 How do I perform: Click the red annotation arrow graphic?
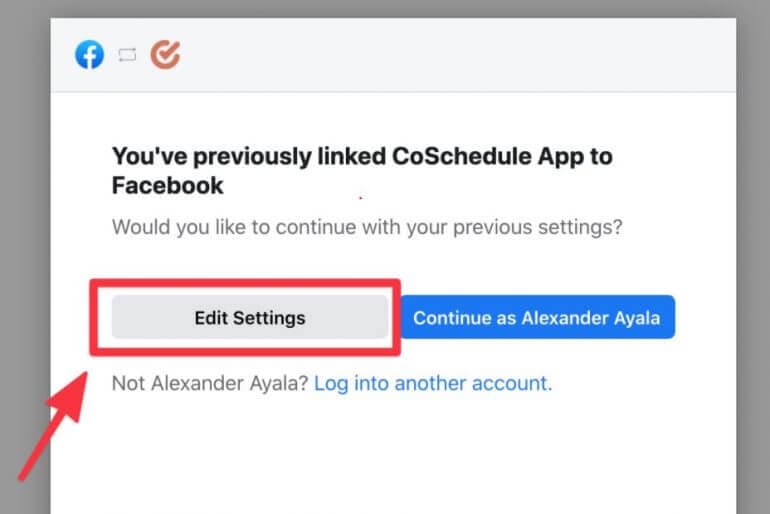(x=53, y=426)
